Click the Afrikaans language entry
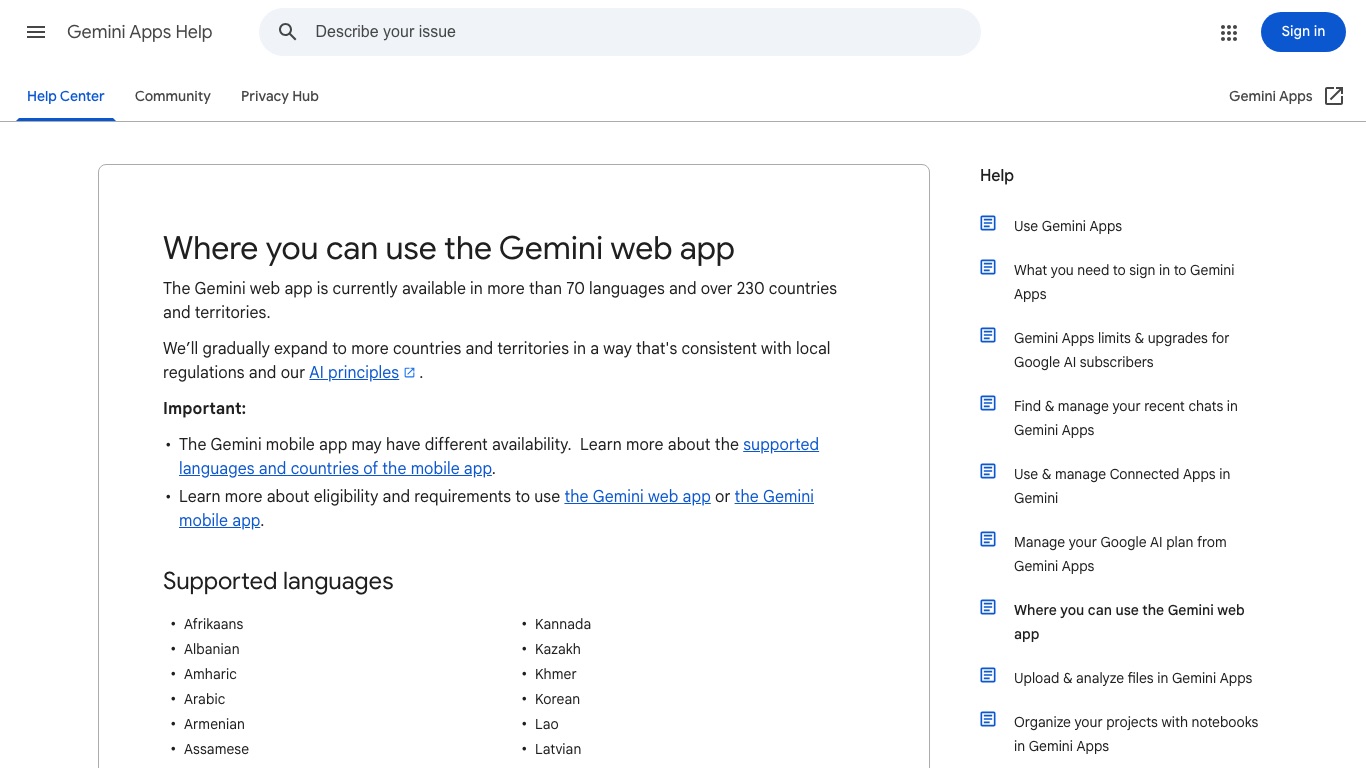 coord(214,624)
